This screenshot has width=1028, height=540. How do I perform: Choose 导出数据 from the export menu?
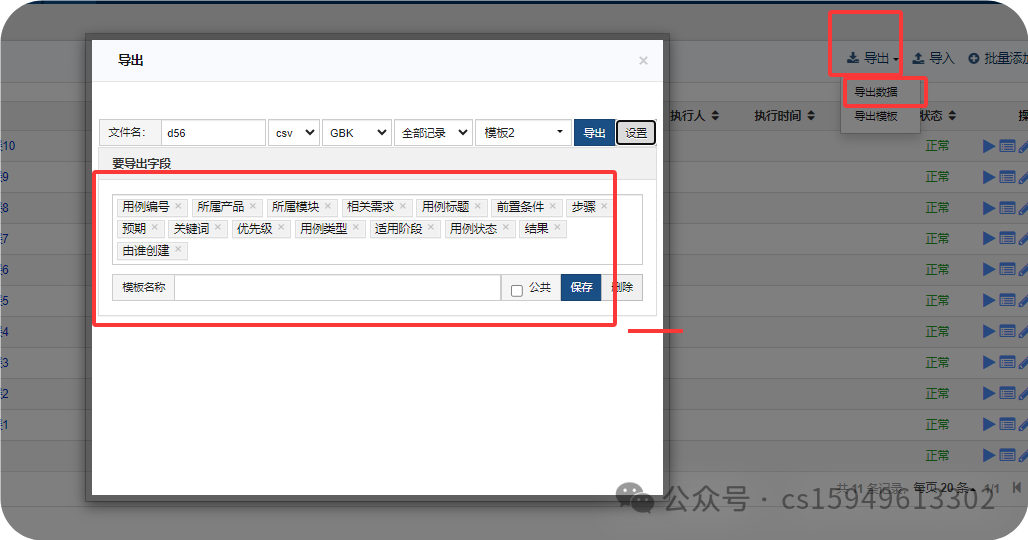tap(876, 92)
